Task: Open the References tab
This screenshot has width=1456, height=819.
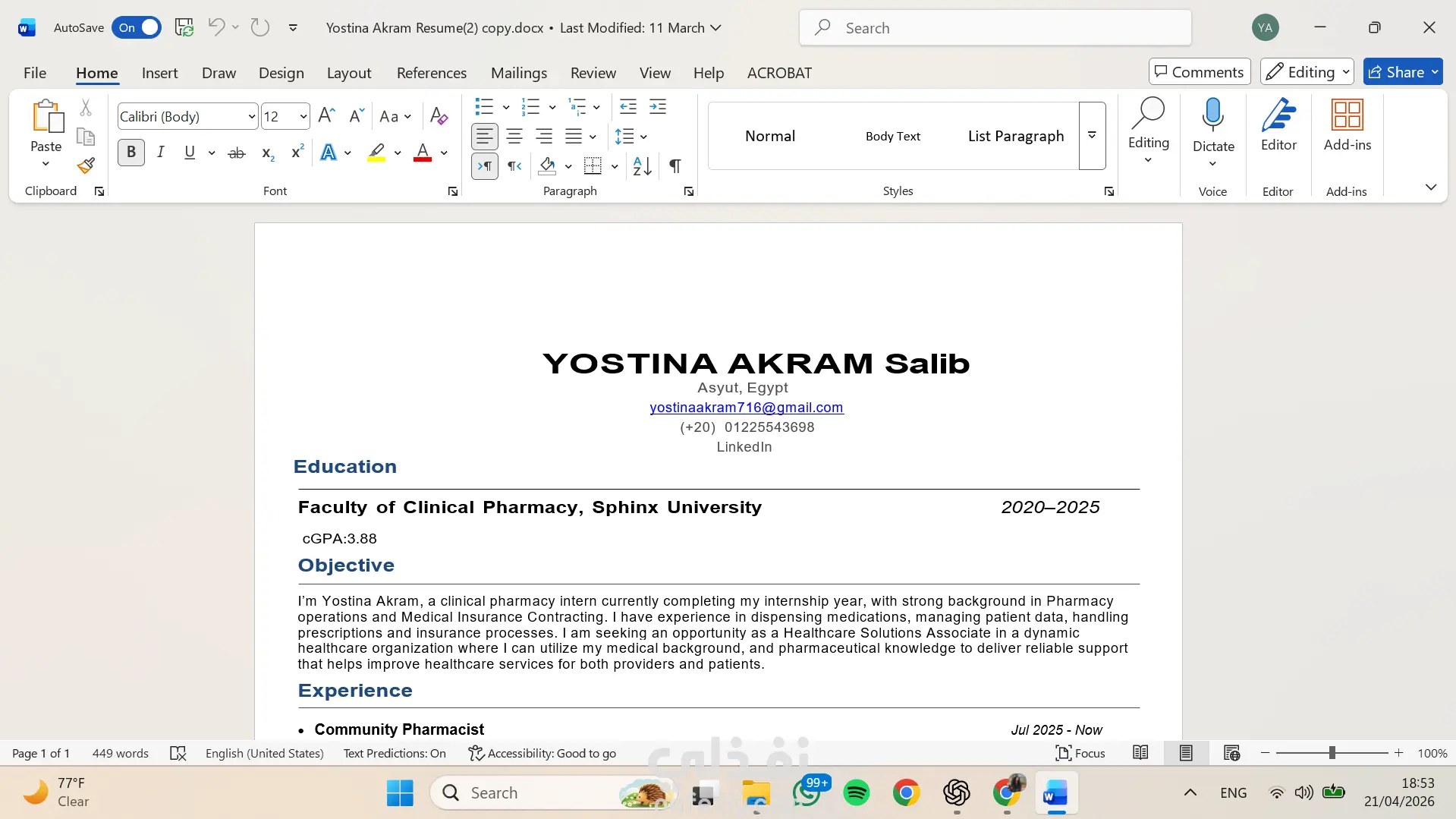Action: pos(432,73)
